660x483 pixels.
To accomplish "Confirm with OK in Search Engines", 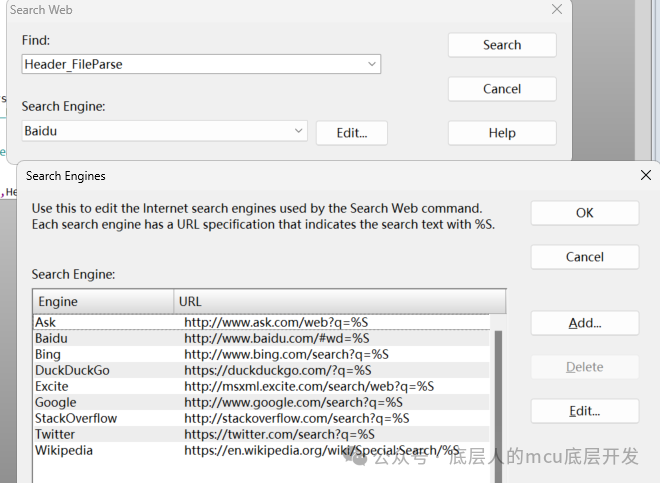I will coord(584,213).
